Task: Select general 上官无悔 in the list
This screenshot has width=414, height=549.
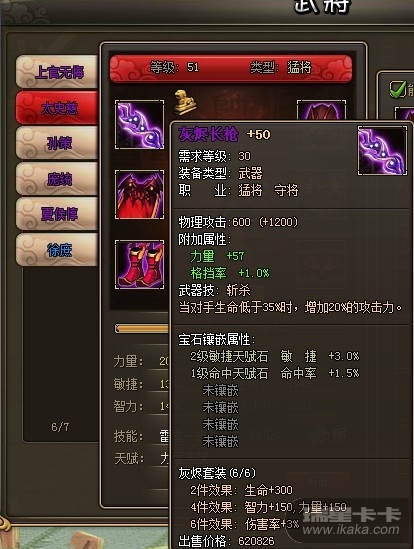Action: (57, 71)
